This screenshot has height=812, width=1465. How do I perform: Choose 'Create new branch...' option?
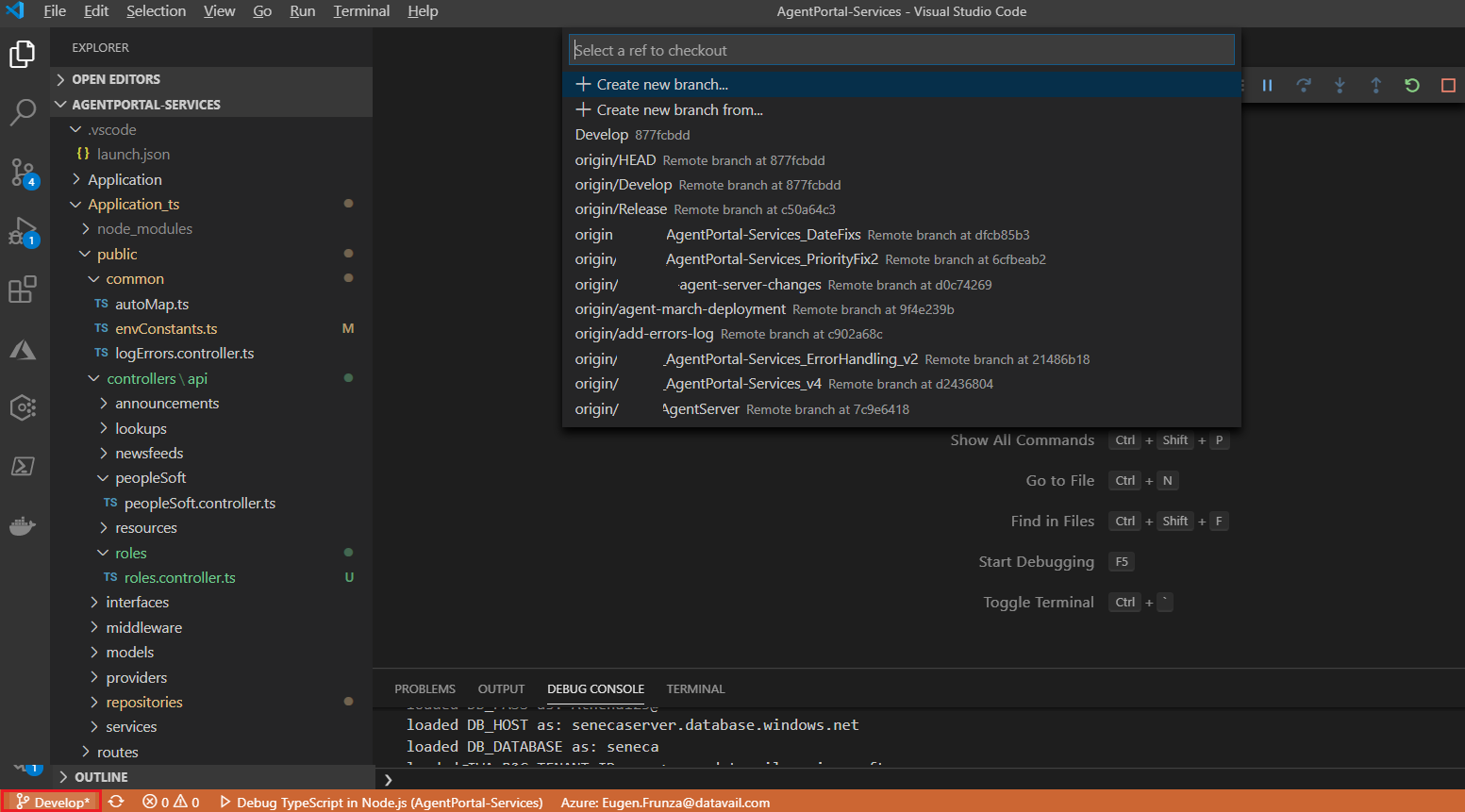pyautogui.click(x=901, y=85)
